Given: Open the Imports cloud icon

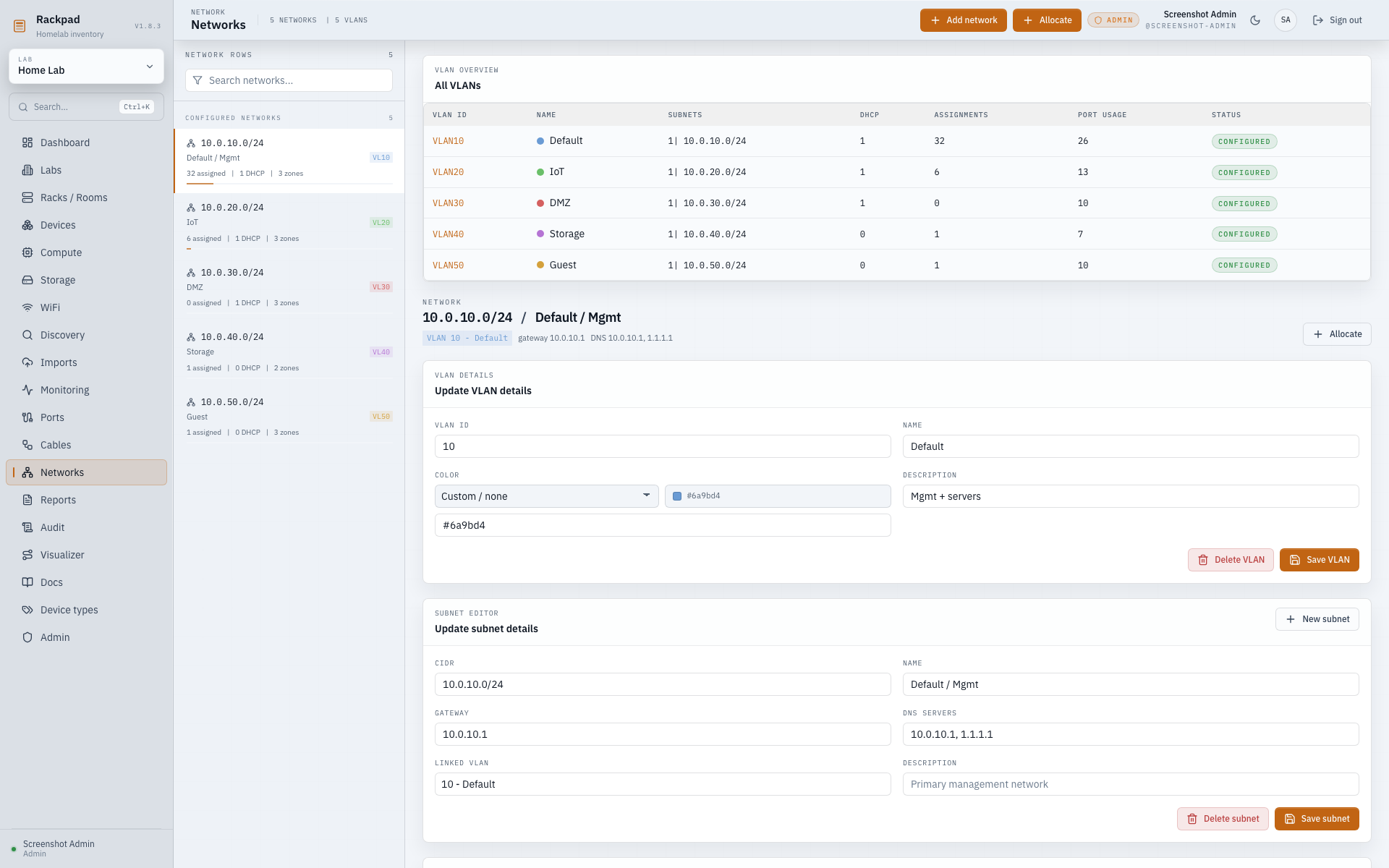Looking at the screenshot, I should [x=27, y=362].
